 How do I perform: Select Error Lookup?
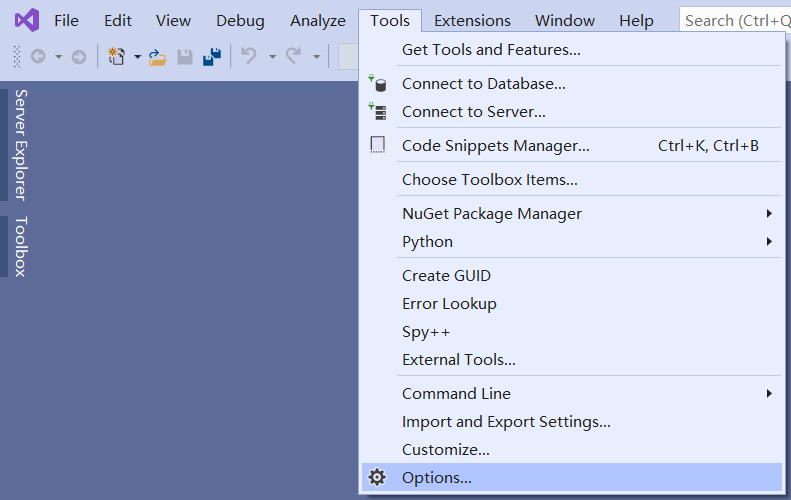(572, 304)
